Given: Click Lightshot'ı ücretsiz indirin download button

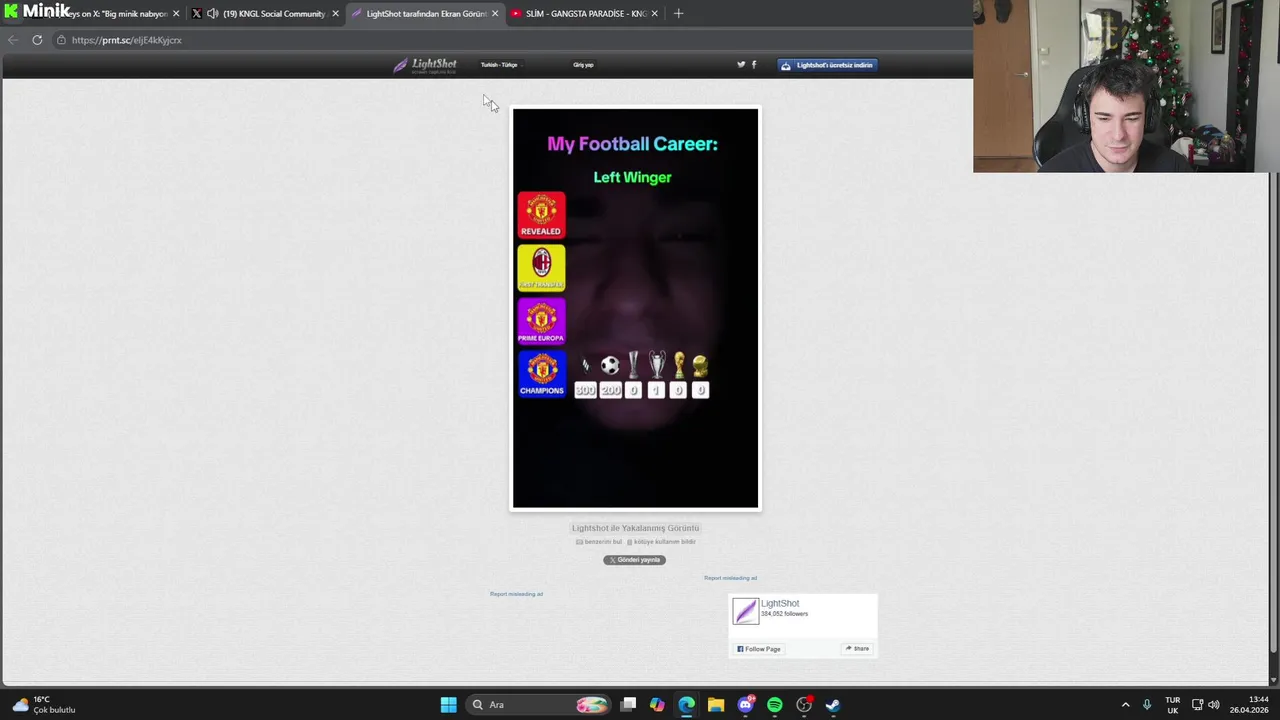Looking at the screenshot, I should (x=828, y=65).
